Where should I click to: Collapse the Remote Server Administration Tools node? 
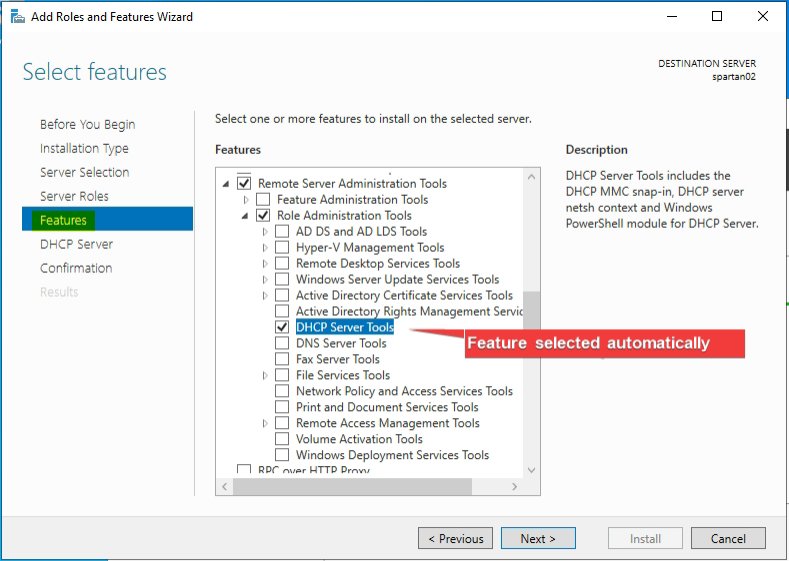tap(226, 183)
